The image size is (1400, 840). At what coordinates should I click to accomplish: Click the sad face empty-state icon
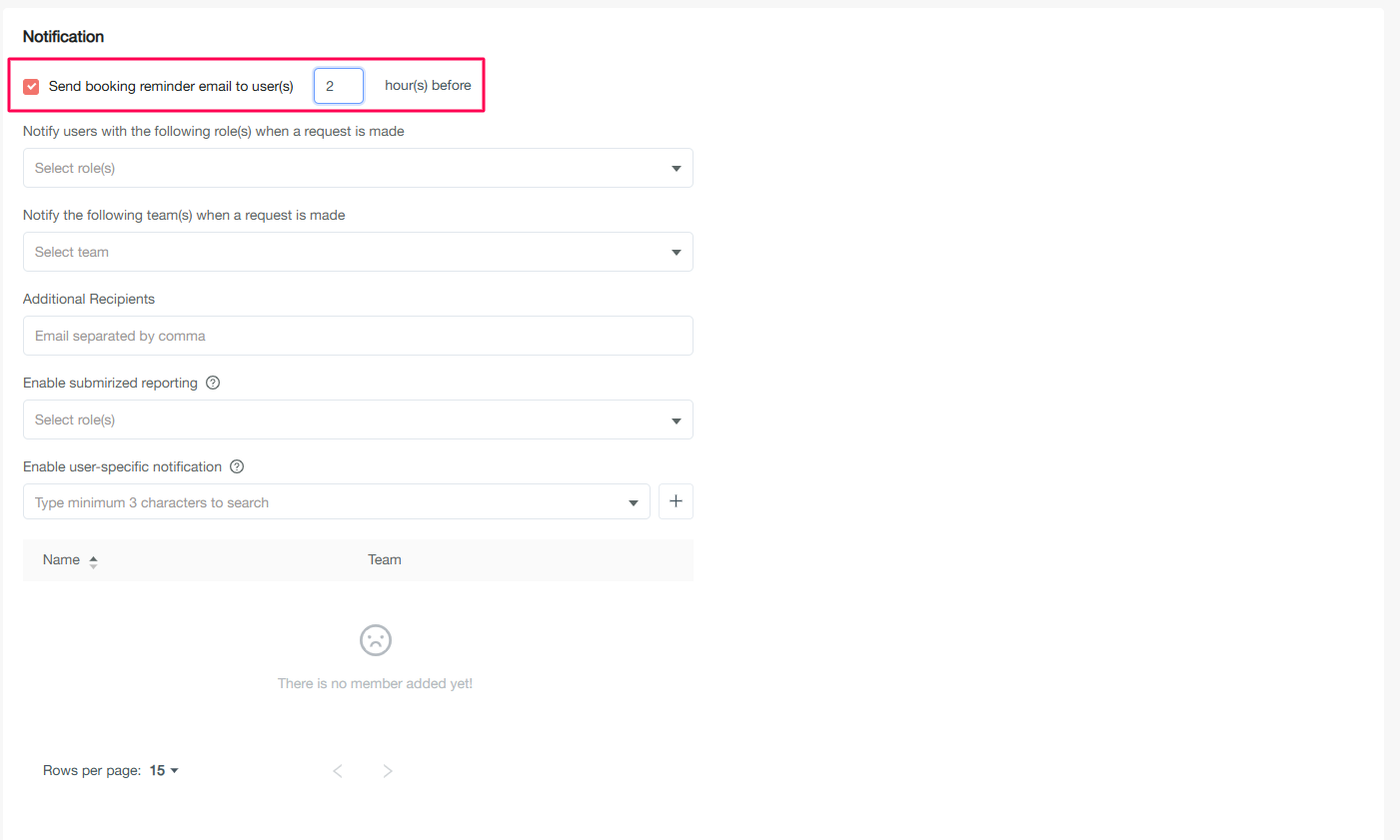click(x=376, y=640)
